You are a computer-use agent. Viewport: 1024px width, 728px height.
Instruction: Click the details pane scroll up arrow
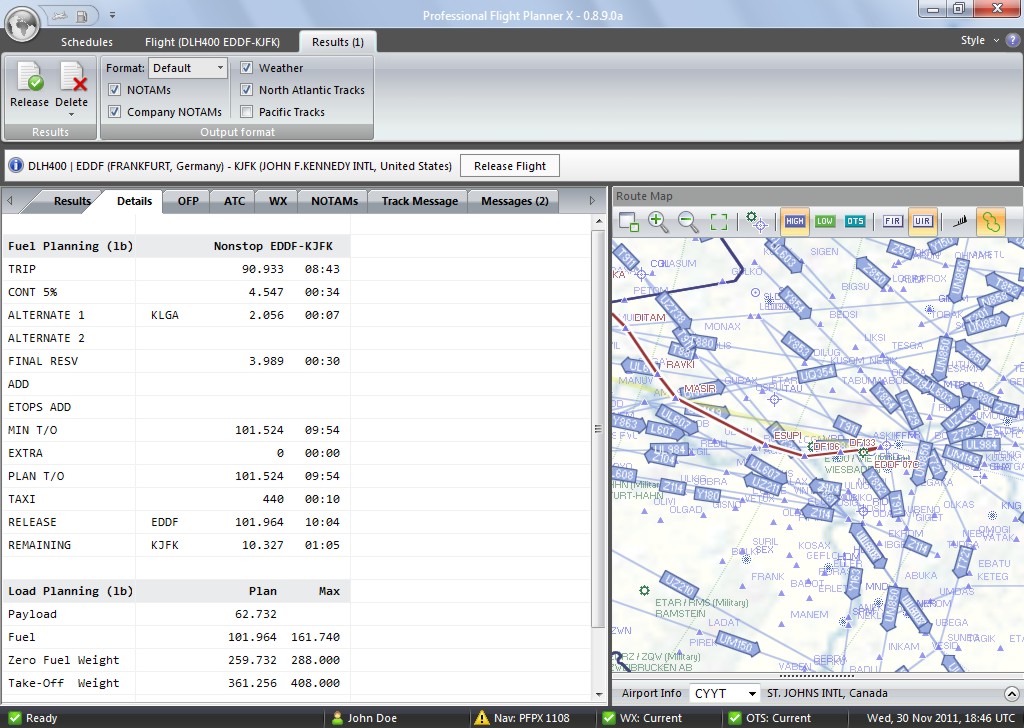coord(599,222)
